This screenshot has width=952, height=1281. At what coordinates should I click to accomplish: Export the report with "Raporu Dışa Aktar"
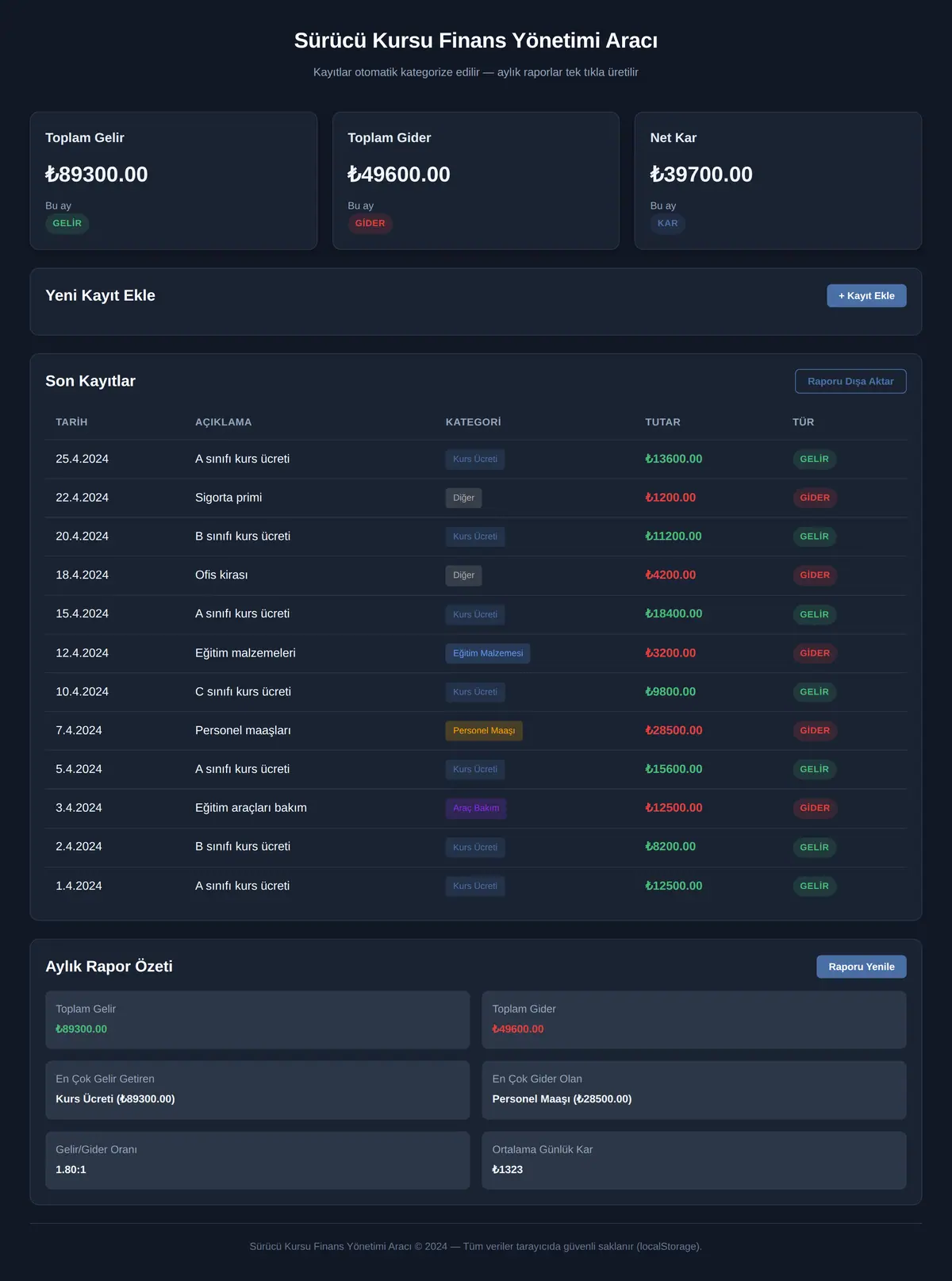(850, 381)
